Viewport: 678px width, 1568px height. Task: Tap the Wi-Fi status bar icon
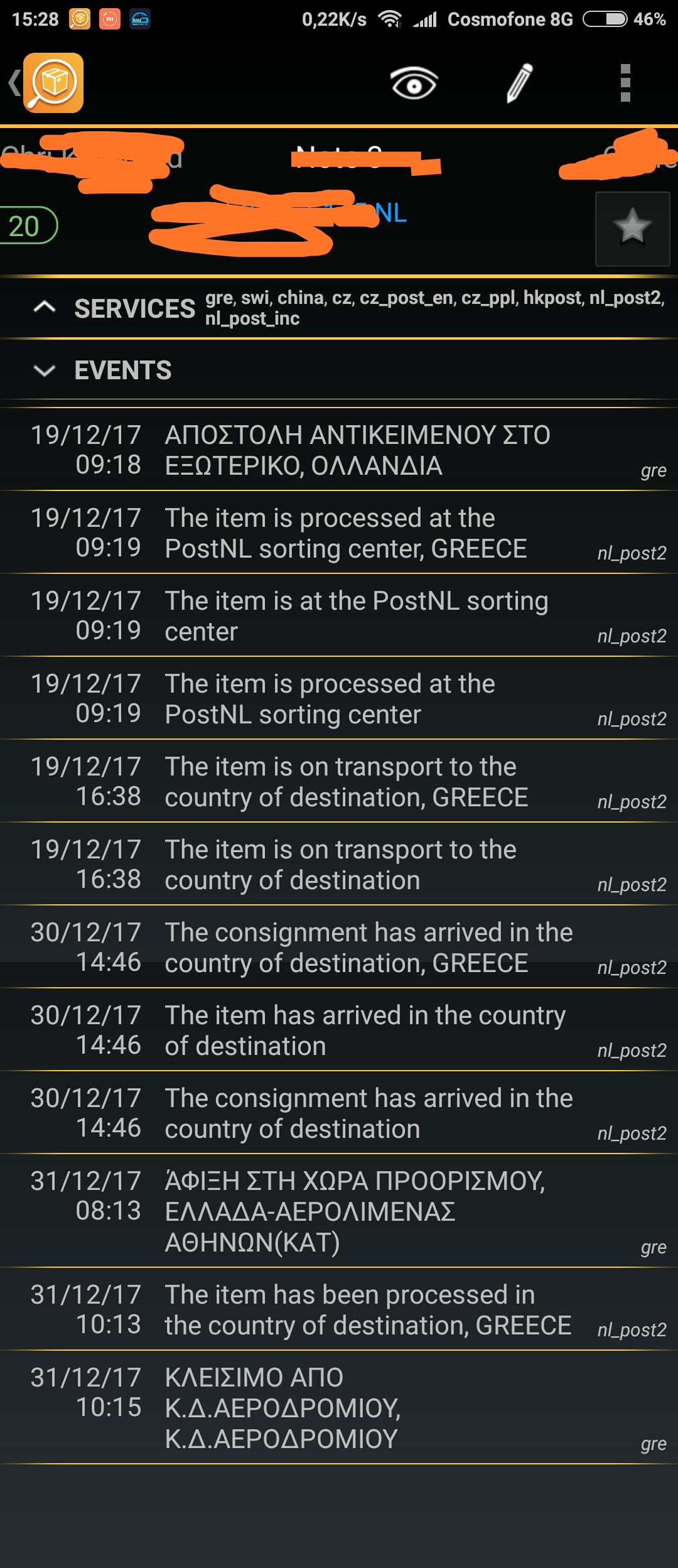[390, 19]
